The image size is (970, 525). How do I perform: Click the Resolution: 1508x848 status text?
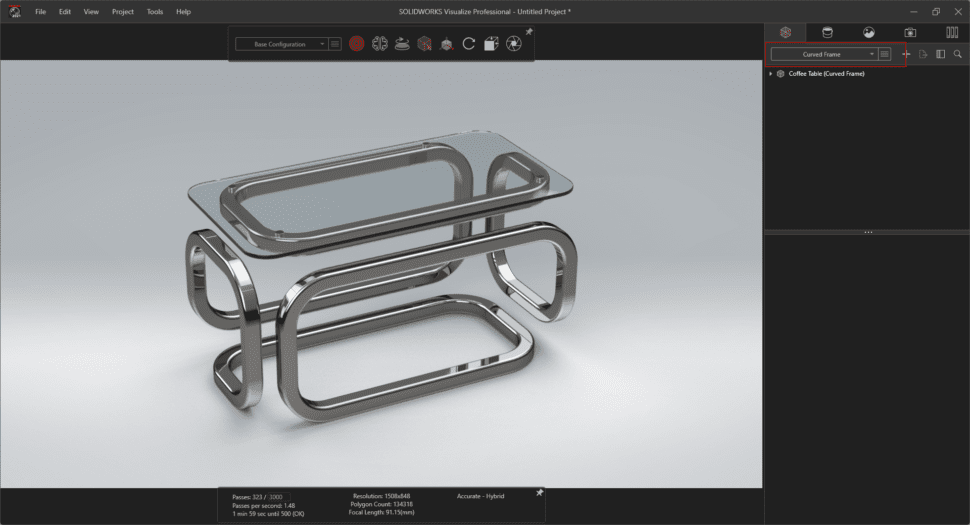(381, 496)
